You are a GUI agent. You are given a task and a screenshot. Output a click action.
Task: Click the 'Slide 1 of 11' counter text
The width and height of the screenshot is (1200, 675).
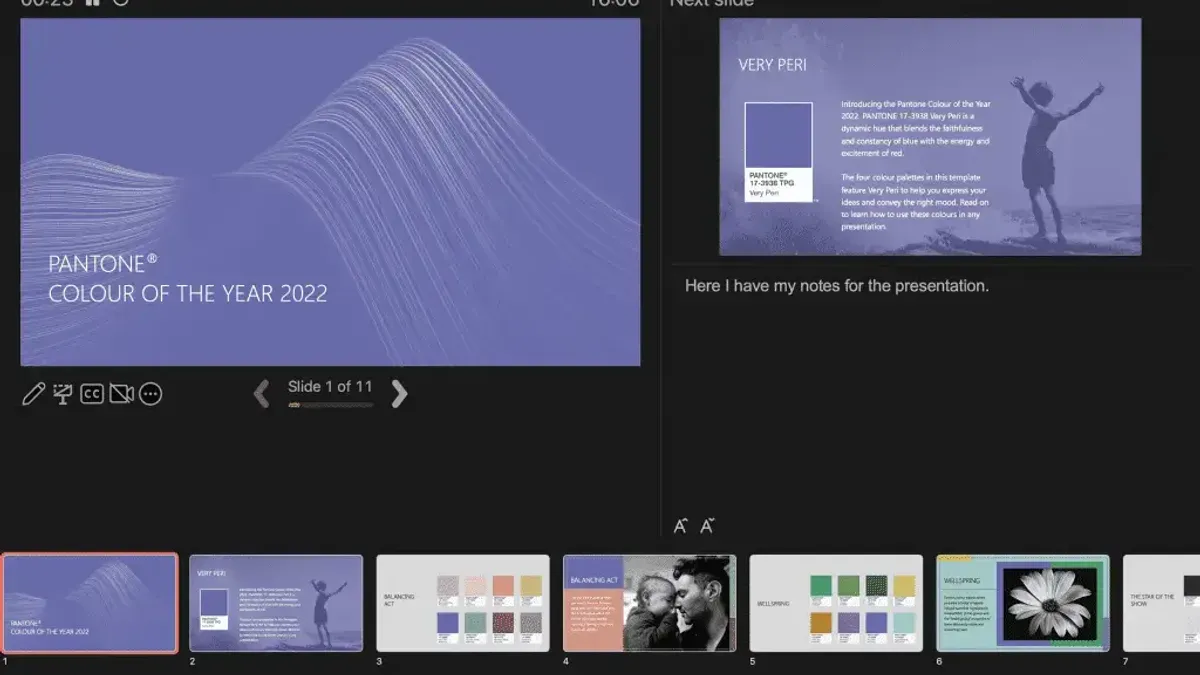(x=330, y=386)
